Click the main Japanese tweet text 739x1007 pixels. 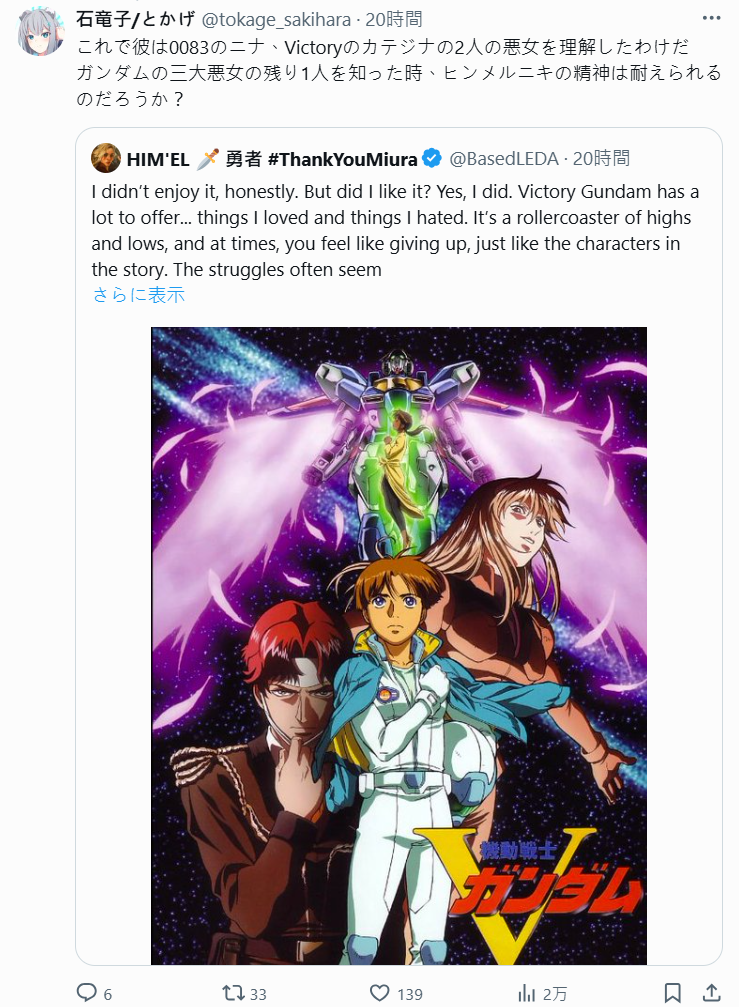(399, 73)
